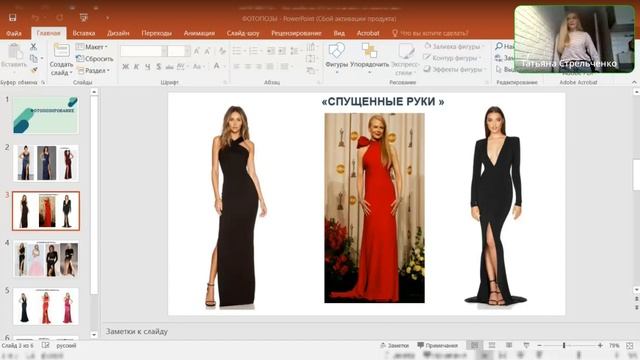Image resolution: width=640 pixels, height=360 pixels.
Task: Open the Рецензирование tab
Action: pyautogui.click(x=296, y=33)
